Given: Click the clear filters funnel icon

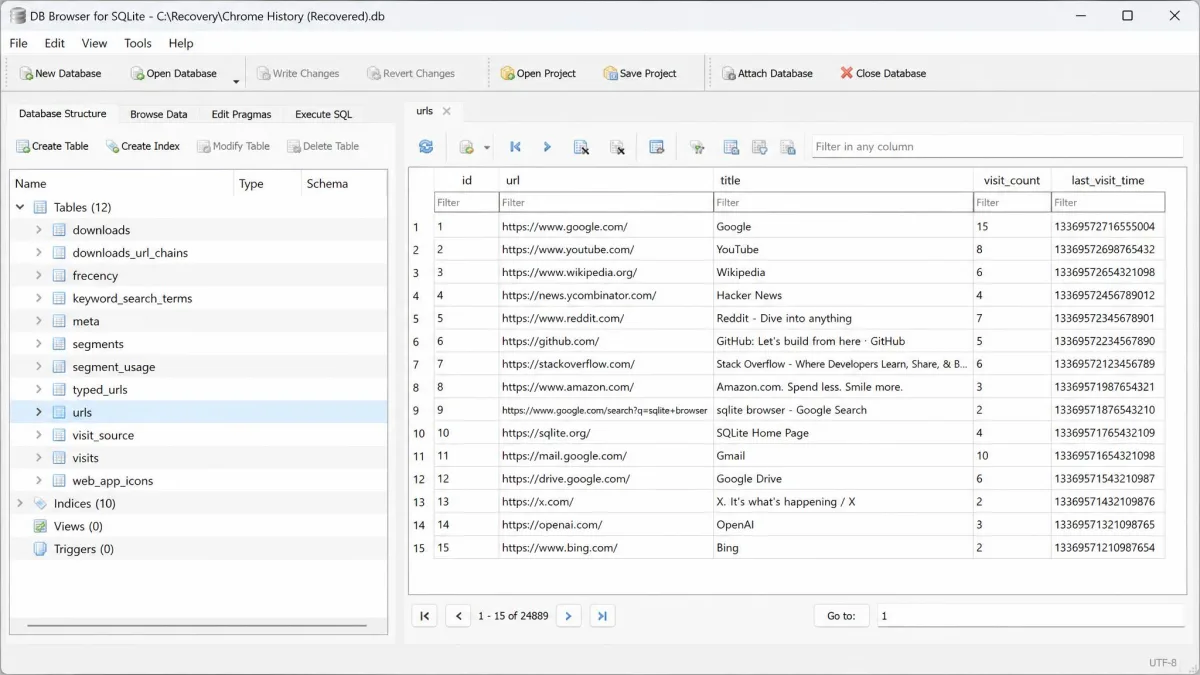Looking at the screenshot, I should coord(697,147).
